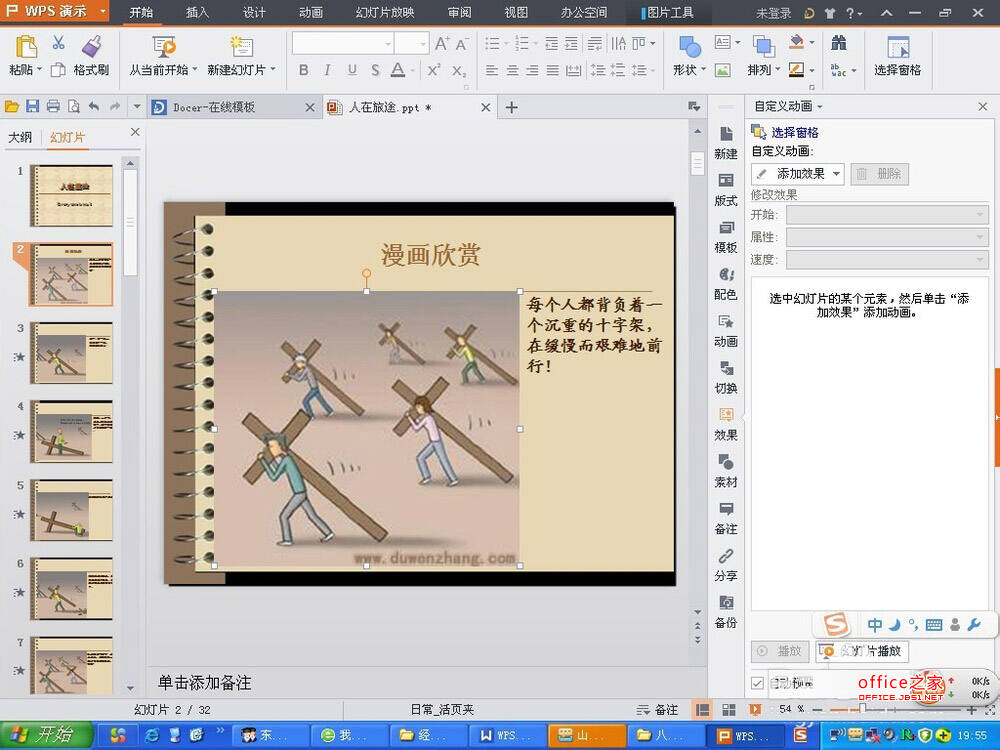
Task: Click the zoom slider handle in status bar
Action: tap(863, 709)
